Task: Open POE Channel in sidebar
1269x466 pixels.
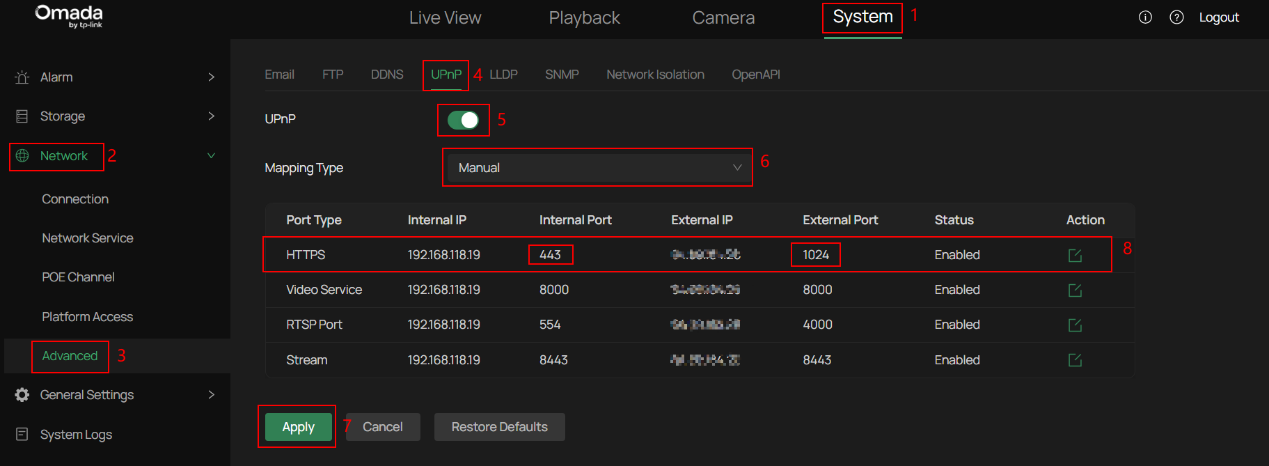Action: [78, 277]
